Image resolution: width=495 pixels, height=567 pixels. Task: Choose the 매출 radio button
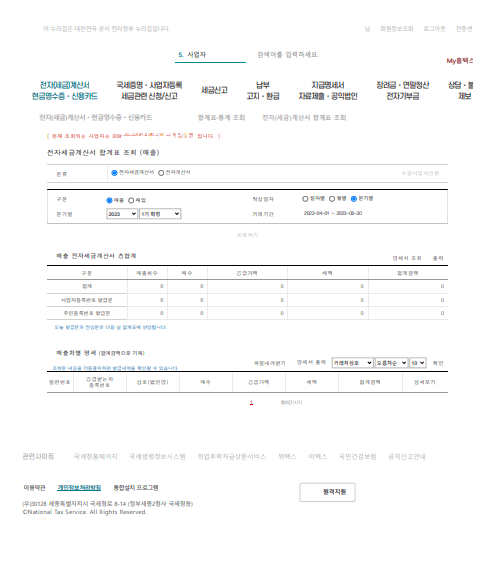(x=109, y=200)
